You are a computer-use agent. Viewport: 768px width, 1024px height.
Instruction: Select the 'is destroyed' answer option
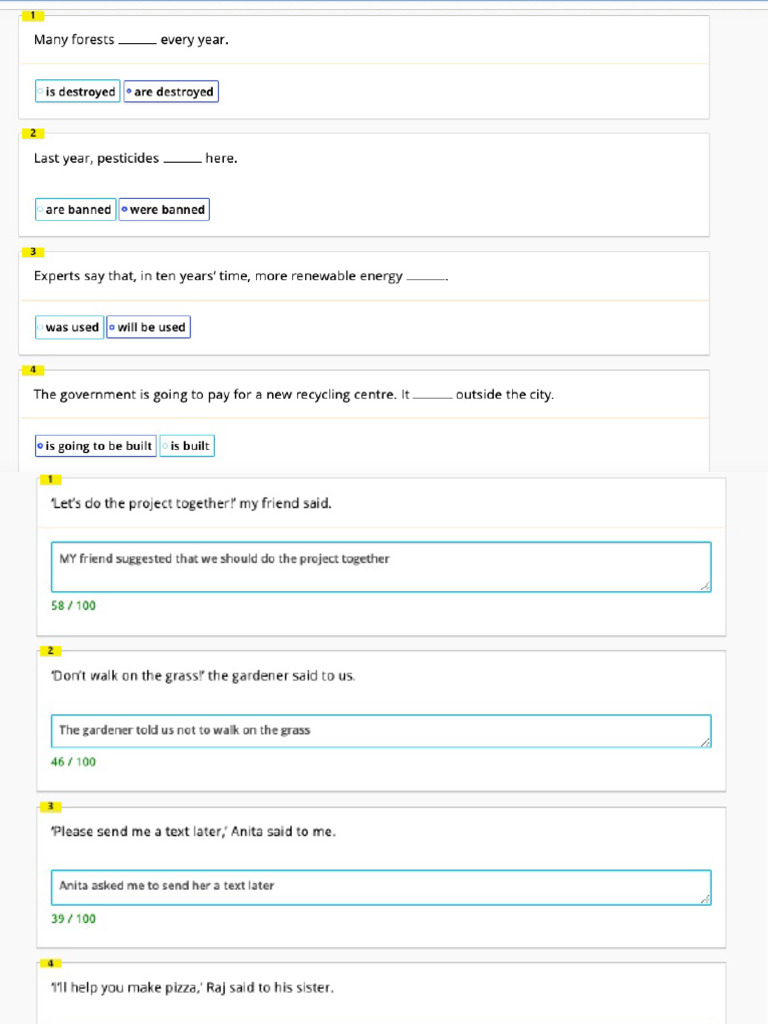pos(77,92)
